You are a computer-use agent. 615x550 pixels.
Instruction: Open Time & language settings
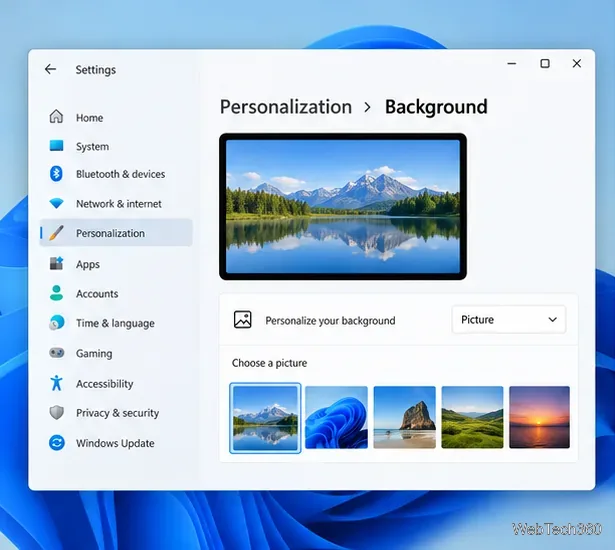[115, 323]
